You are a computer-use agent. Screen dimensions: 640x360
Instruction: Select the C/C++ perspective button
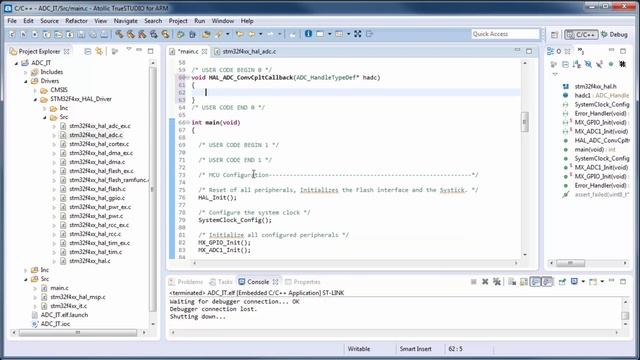(581, 35)
